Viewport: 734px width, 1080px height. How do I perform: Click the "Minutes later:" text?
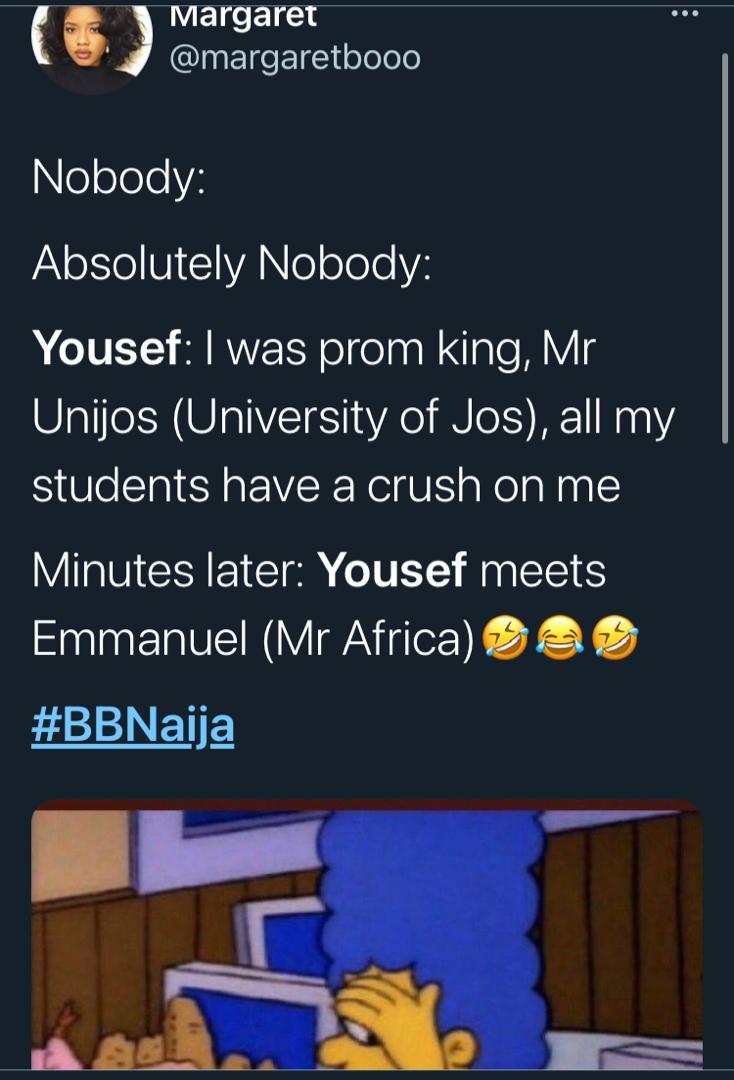[x=169, y=571]
